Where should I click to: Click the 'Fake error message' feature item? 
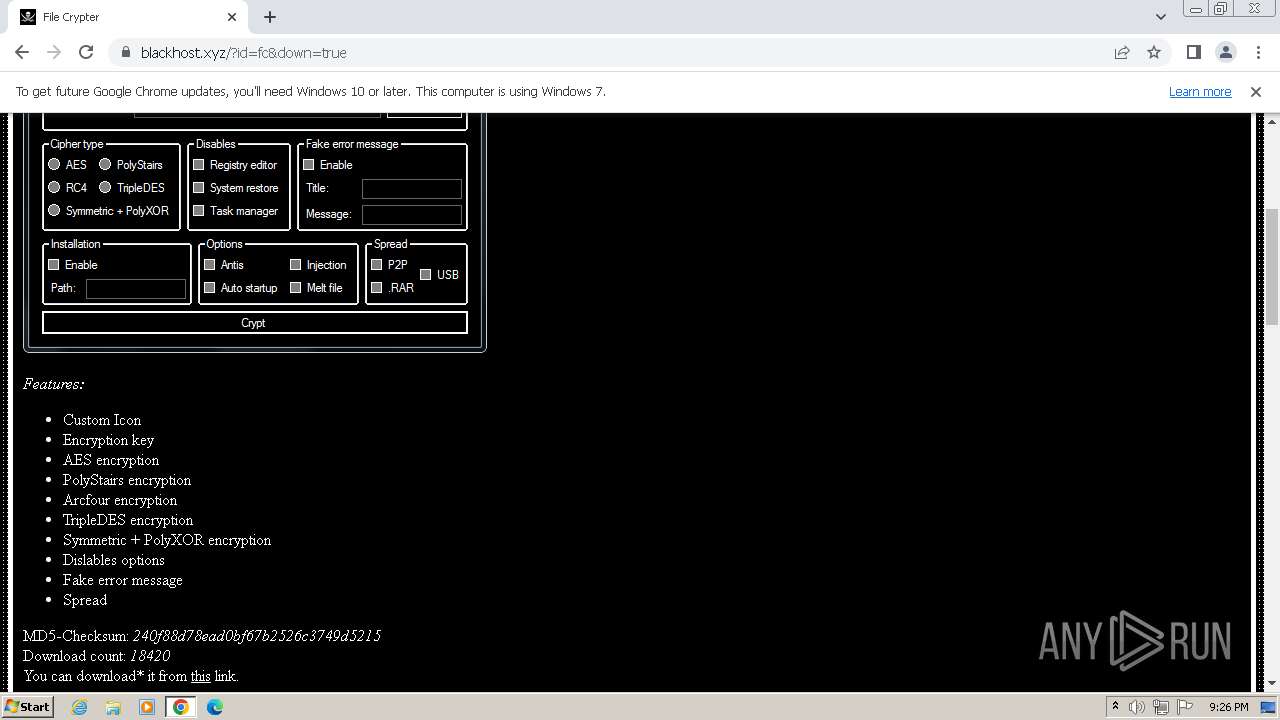point(122,580)
